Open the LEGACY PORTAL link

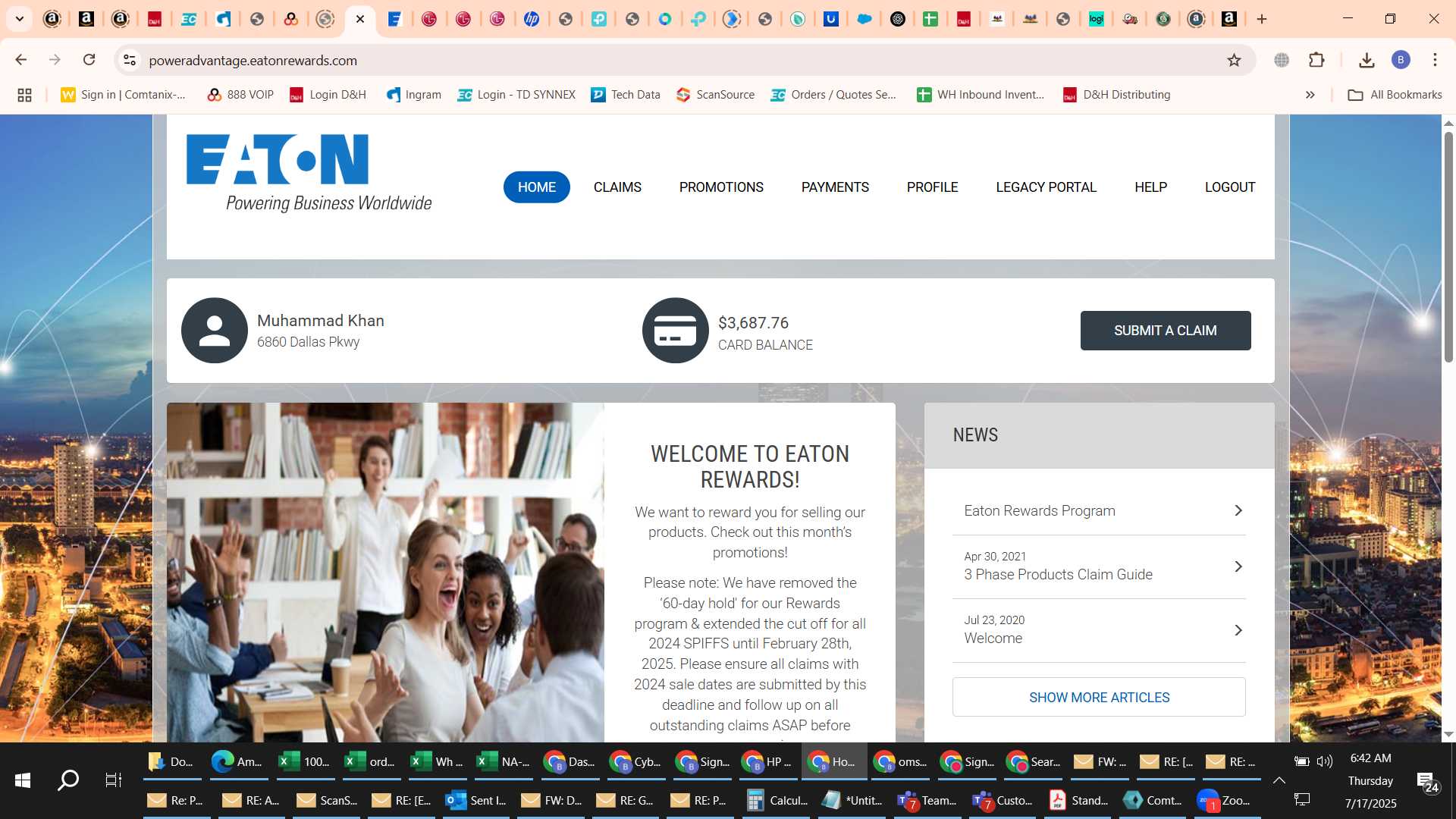point(1046,187)
